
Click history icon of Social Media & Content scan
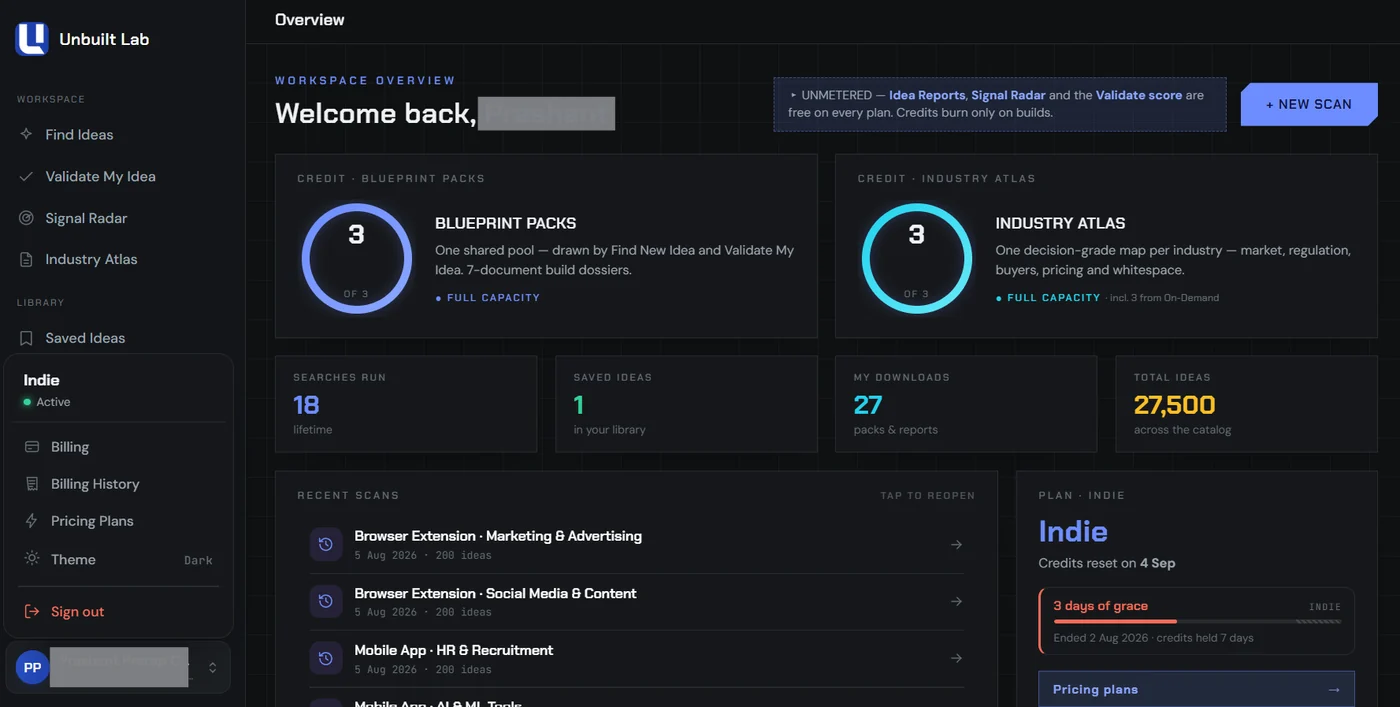coord(325,601)
